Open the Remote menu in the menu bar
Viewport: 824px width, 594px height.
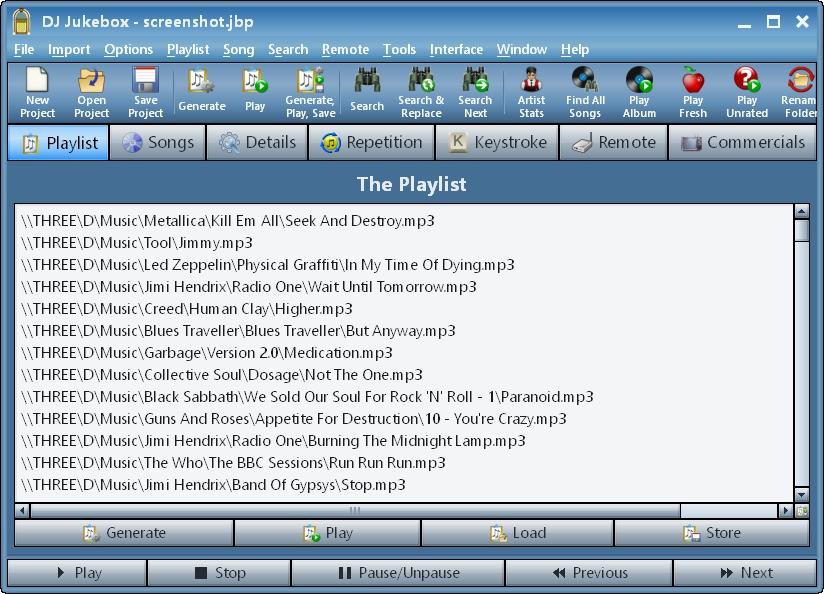(x=345, y=49)
